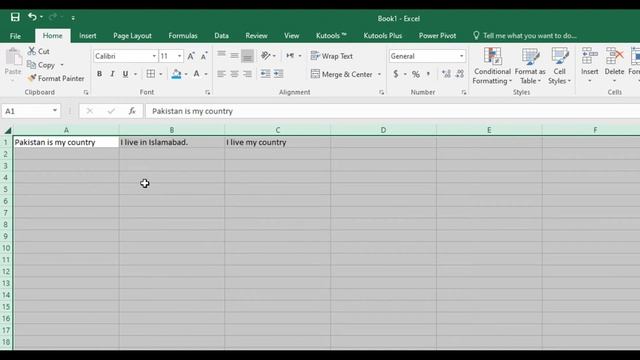
Task: Apply fill color with paint bucket
Action: (x=176, y=74)
